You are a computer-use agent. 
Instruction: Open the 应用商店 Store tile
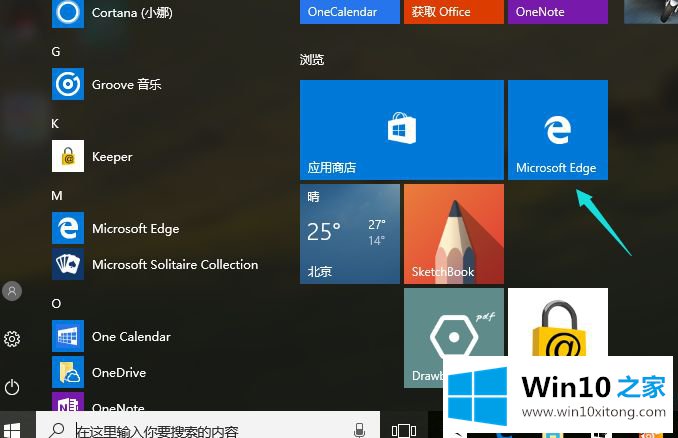click(402, 130)
